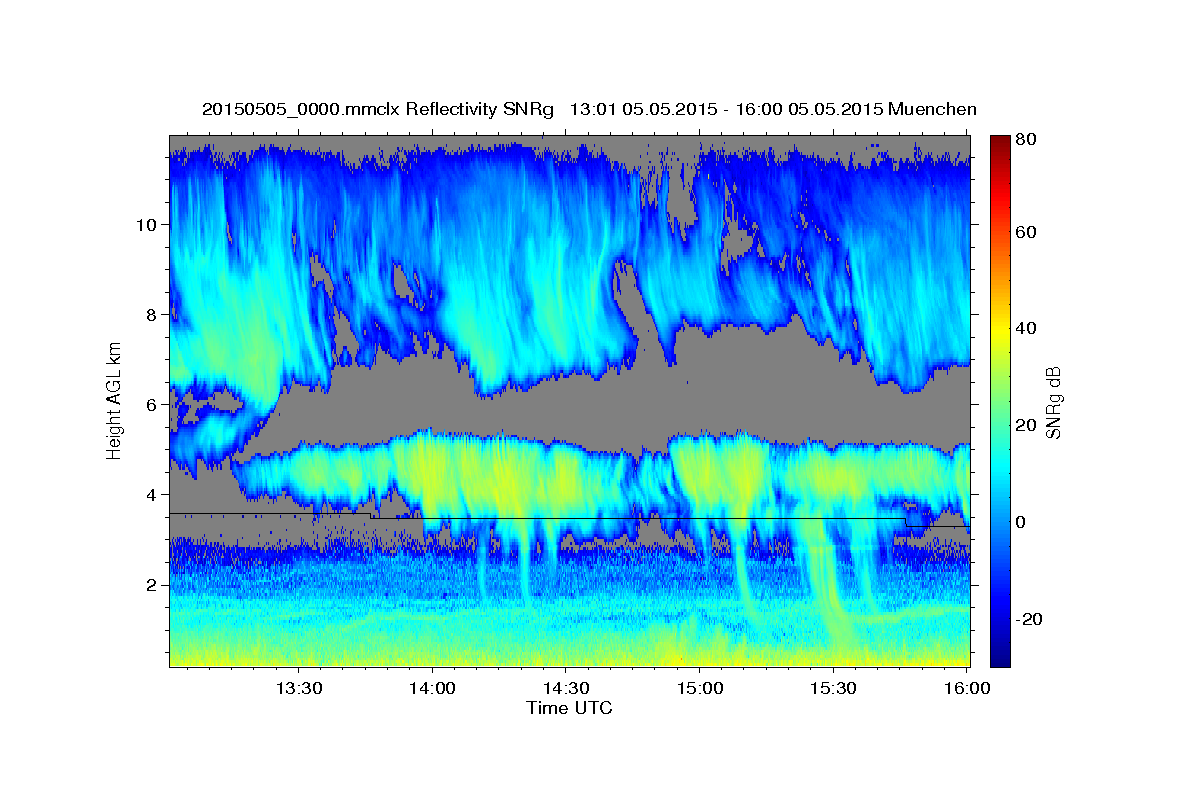Click the 14:00 time tick label
Viewport: 1200px width, 800px height.
(432, 688)
